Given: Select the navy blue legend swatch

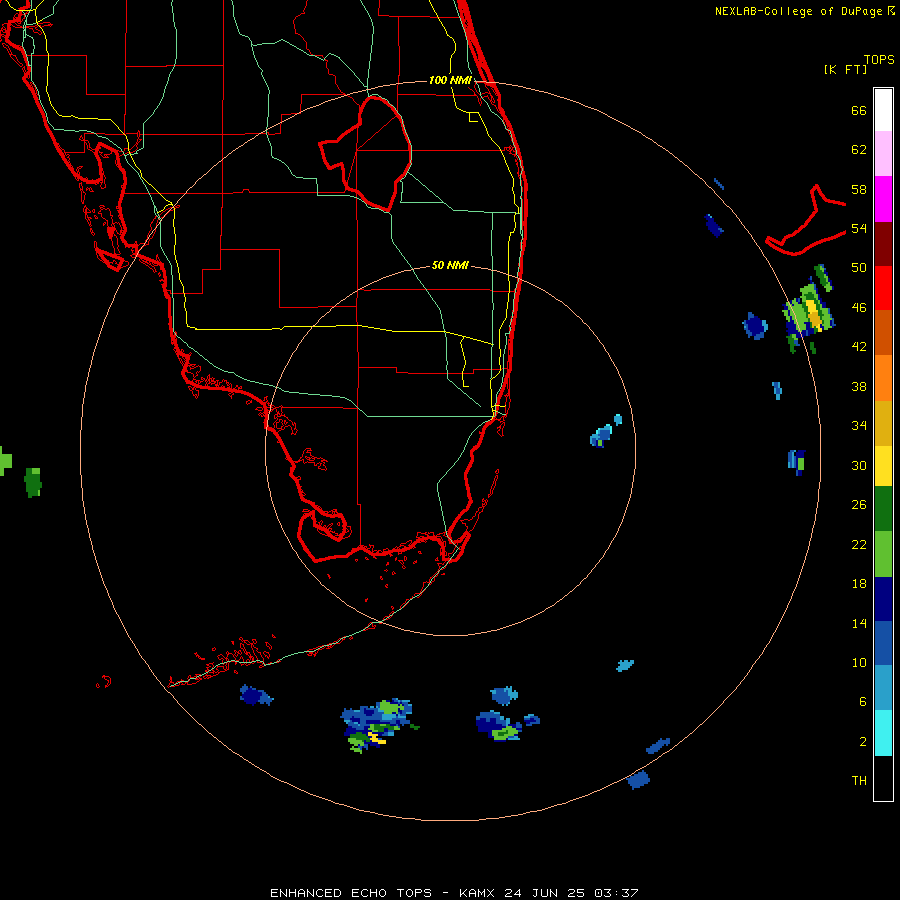Looking at the screenshot, I should 883,599.
